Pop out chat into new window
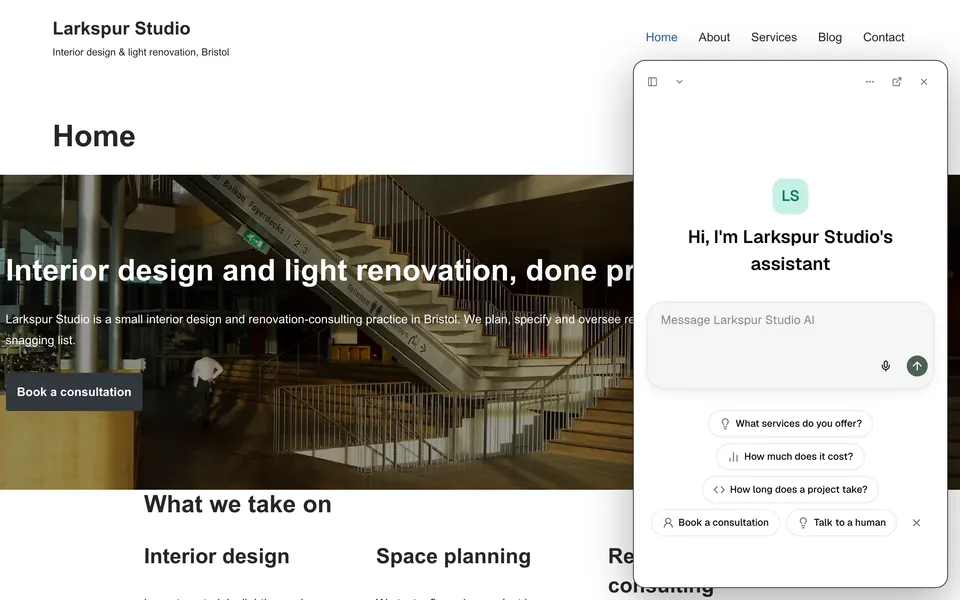 [897, 81]
